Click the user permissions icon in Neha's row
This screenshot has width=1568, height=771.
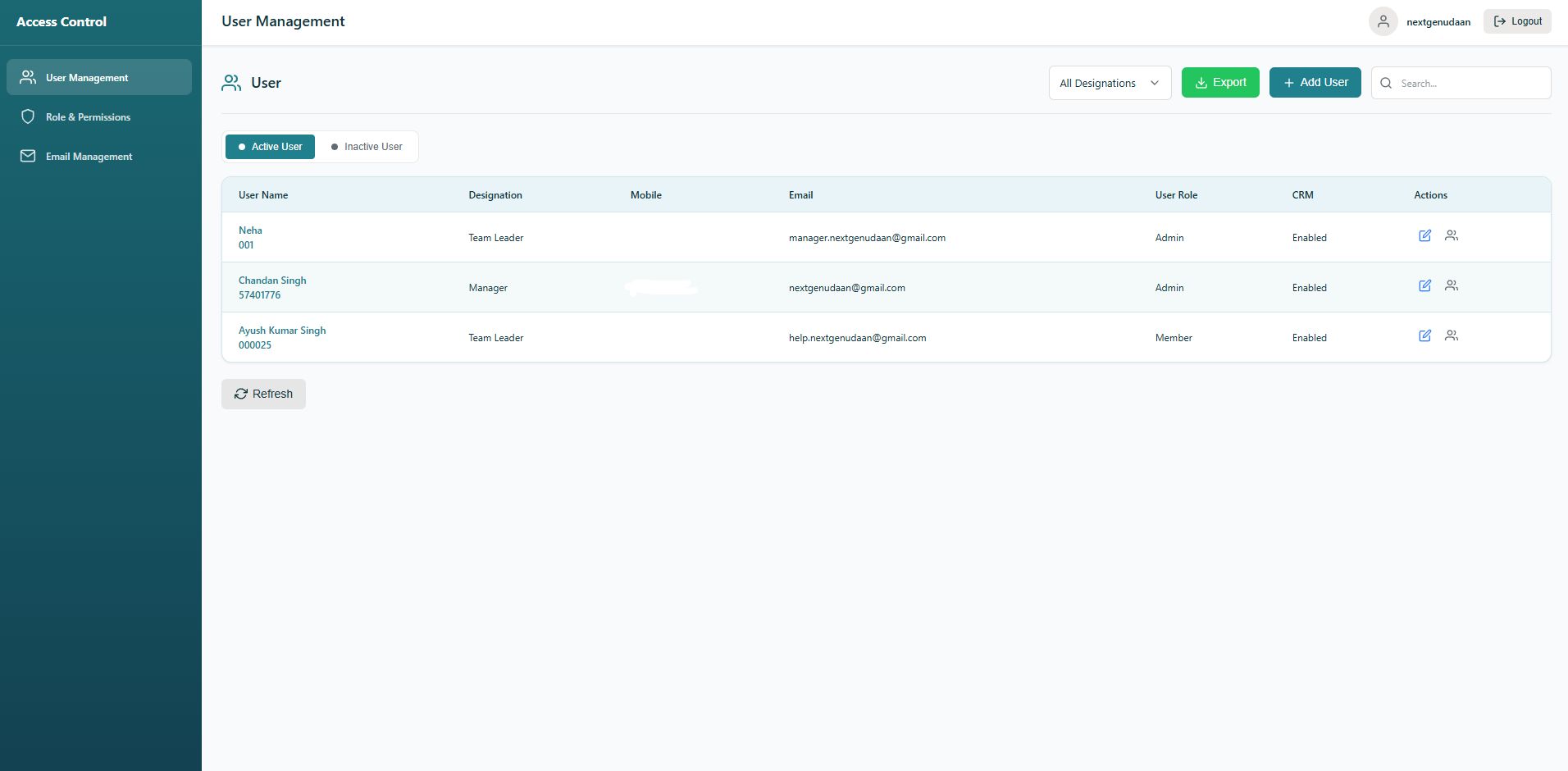click(x=1452, y=235)
